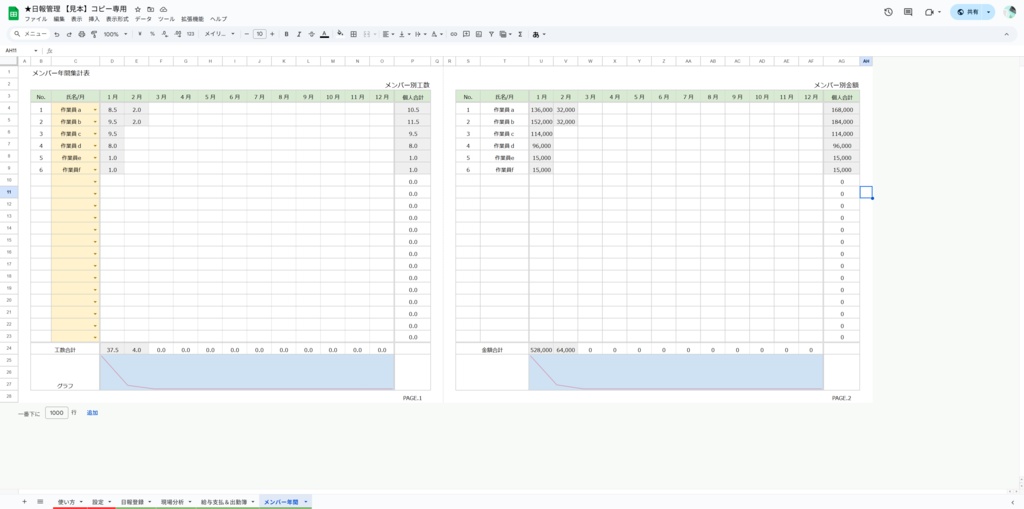Open vertical align dropdown
The height and width of the screenshot is (509, 1024).
tap(404, 34)
